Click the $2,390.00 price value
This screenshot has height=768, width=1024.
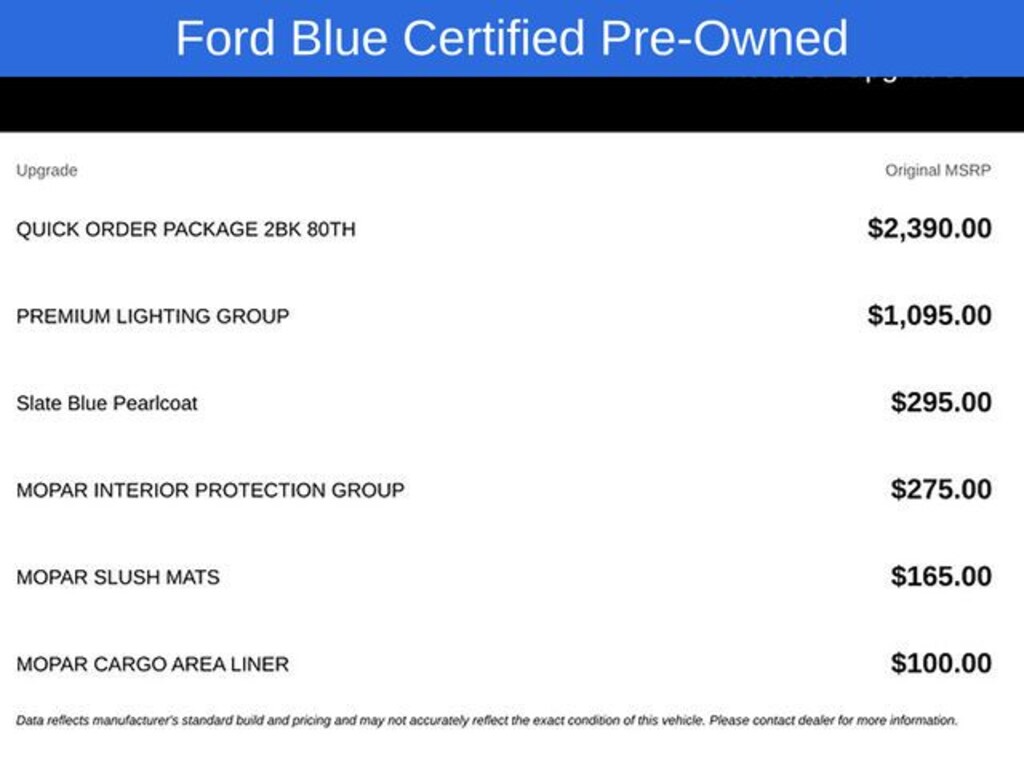tap(929, 229)
